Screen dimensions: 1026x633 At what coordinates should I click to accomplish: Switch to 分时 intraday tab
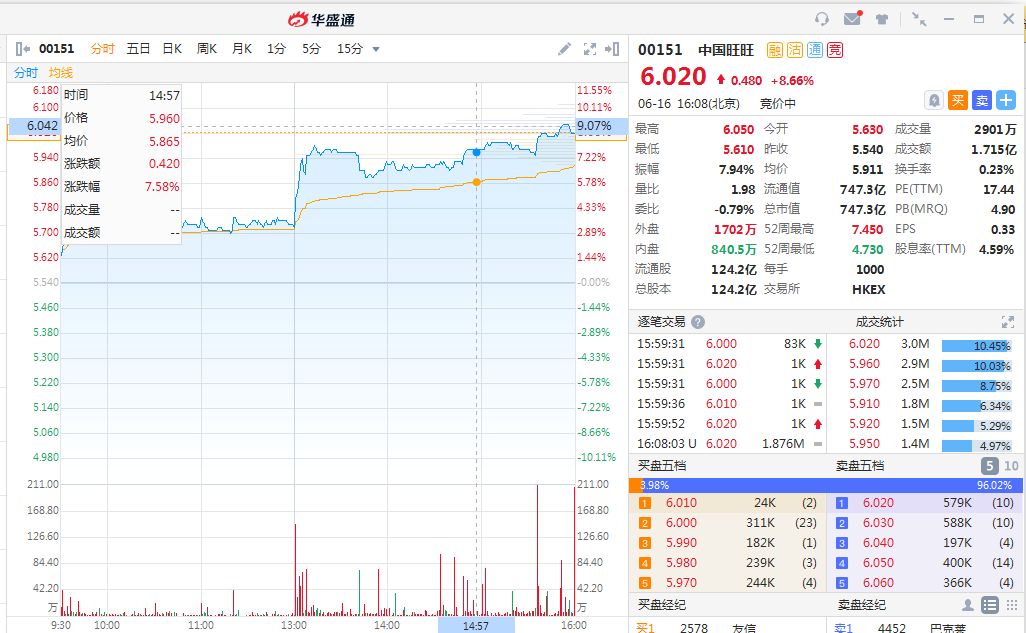click(x=103, y=49)
